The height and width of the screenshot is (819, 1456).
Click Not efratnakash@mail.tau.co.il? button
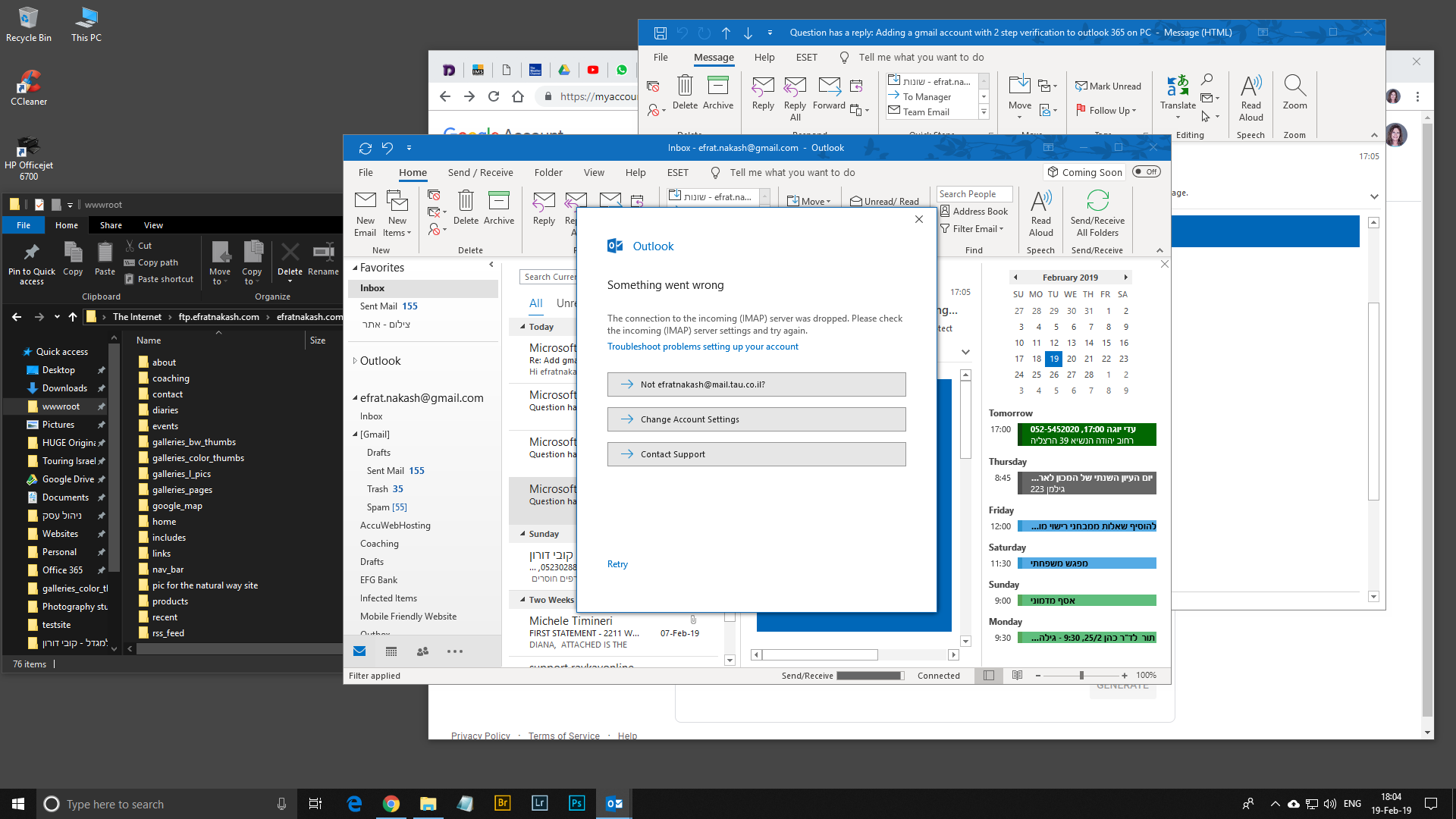tap(756, 384)
